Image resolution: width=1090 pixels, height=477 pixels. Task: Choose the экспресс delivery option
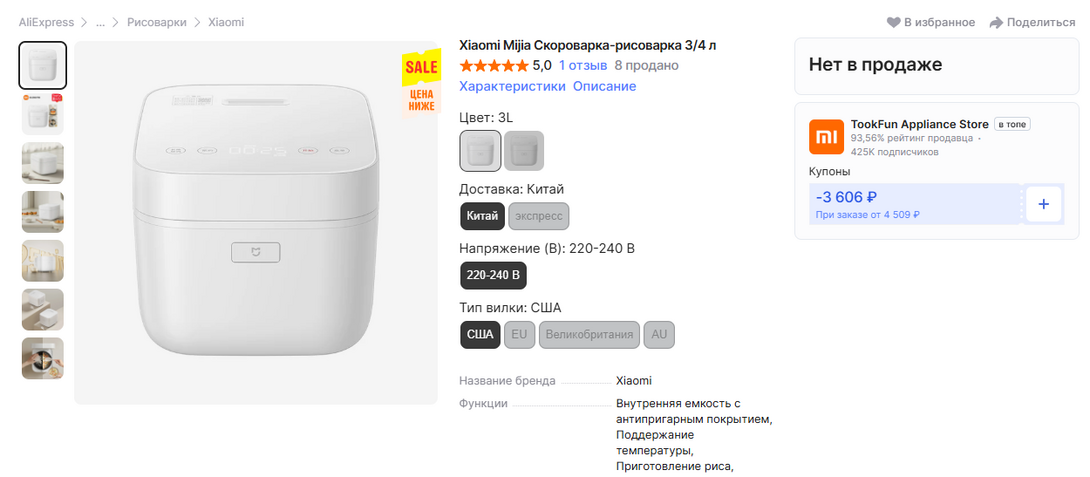539,216
